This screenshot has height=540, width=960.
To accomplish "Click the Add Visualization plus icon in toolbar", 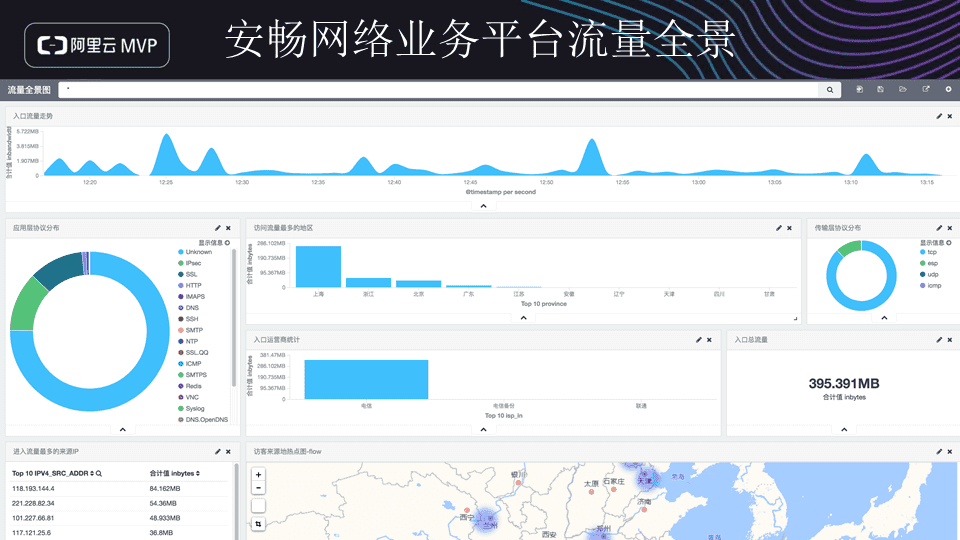I will (x=948, y=89).
